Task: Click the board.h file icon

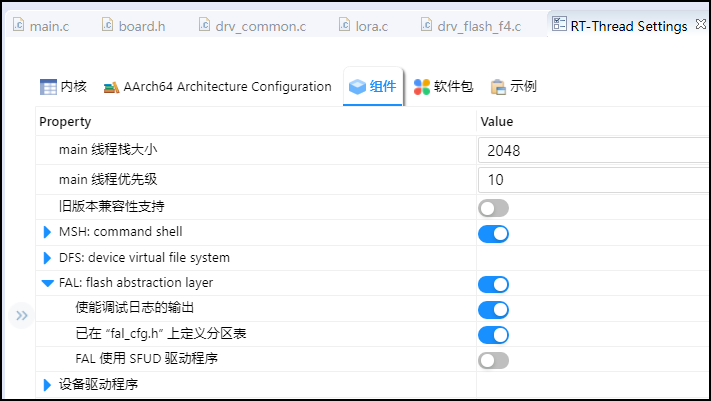Action: [x=107, y=24]
